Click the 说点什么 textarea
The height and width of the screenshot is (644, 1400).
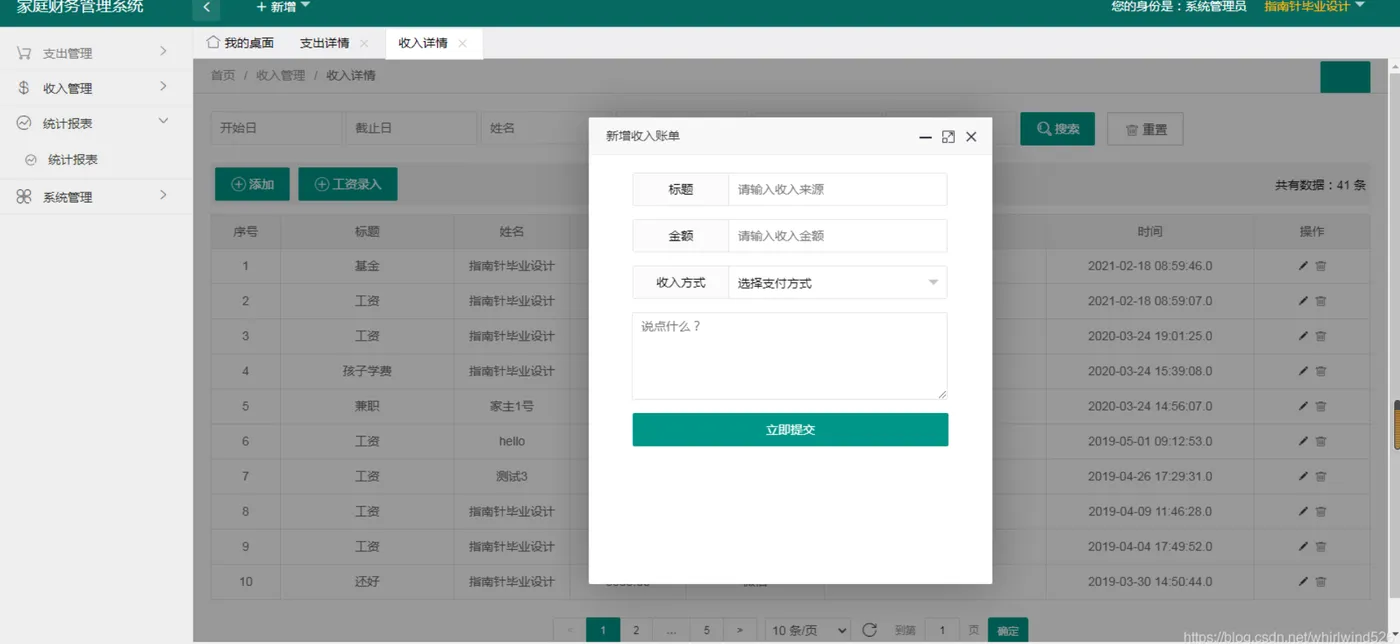pyautogui.click(x=790, y=356)
